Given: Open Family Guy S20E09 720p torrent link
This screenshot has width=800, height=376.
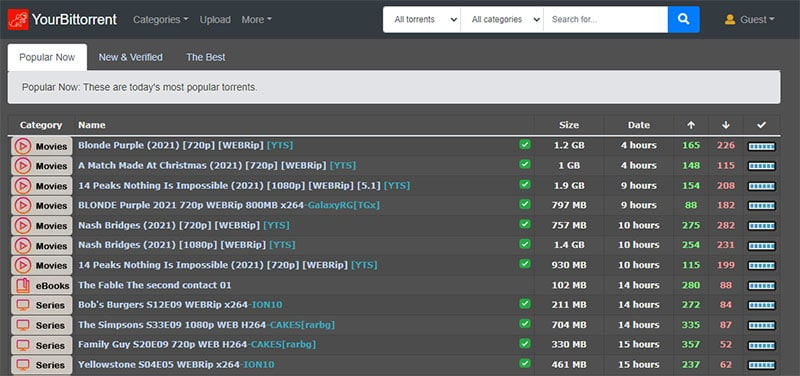Looking at the screenshot, I should [197, 345].
